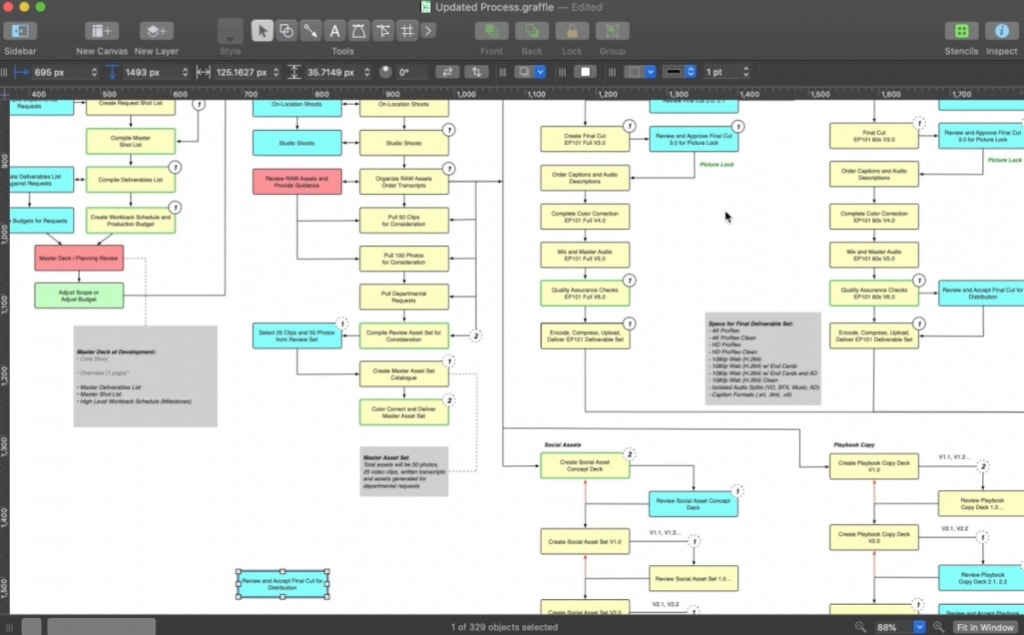
Task: Select the gray 'Master Deck at Development' note
Action: click(145, 376)
